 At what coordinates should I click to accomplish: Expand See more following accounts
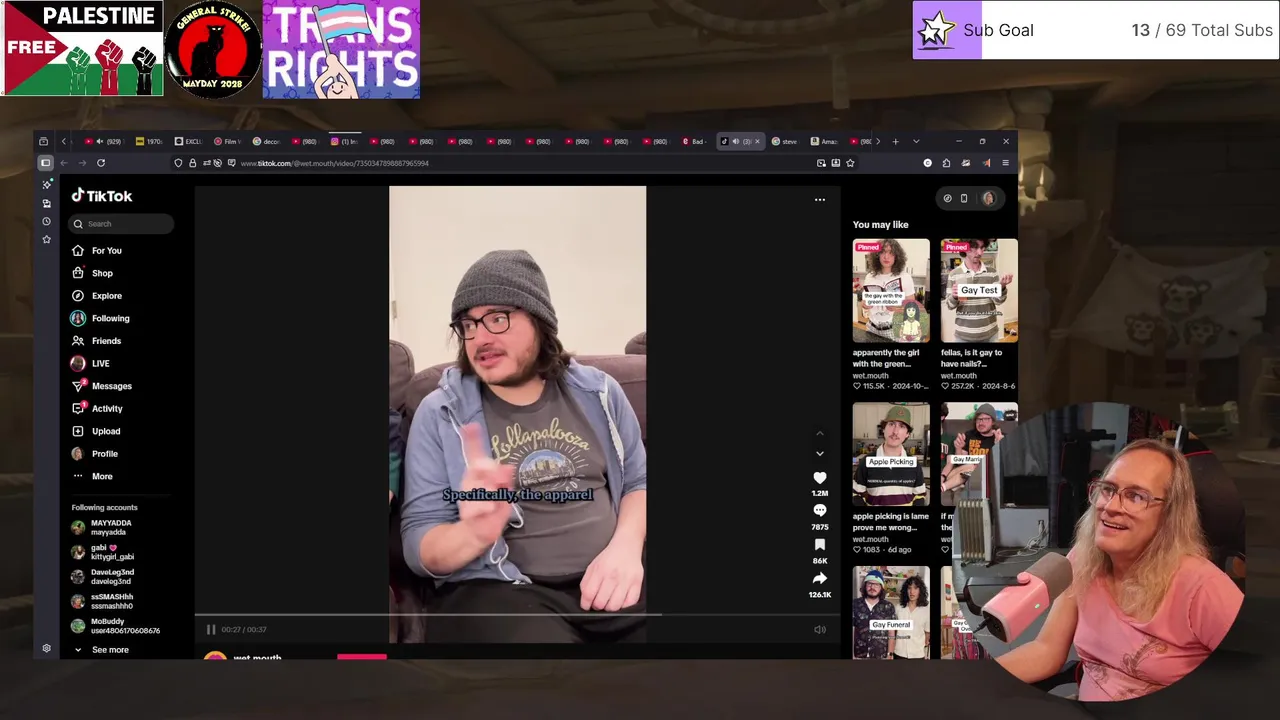[x=101, y=650]
